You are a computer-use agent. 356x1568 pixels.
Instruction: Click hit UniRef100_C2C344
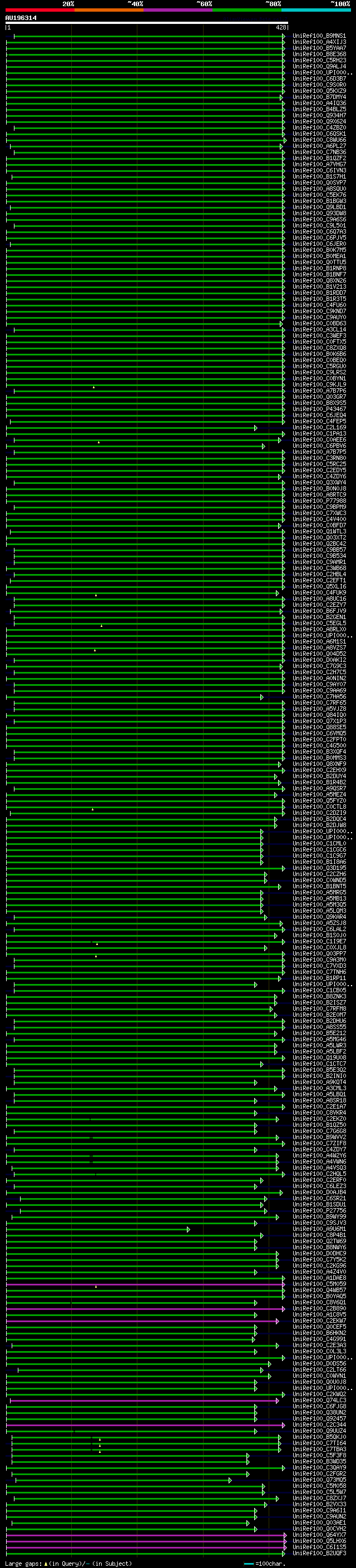coord(319,1424)
